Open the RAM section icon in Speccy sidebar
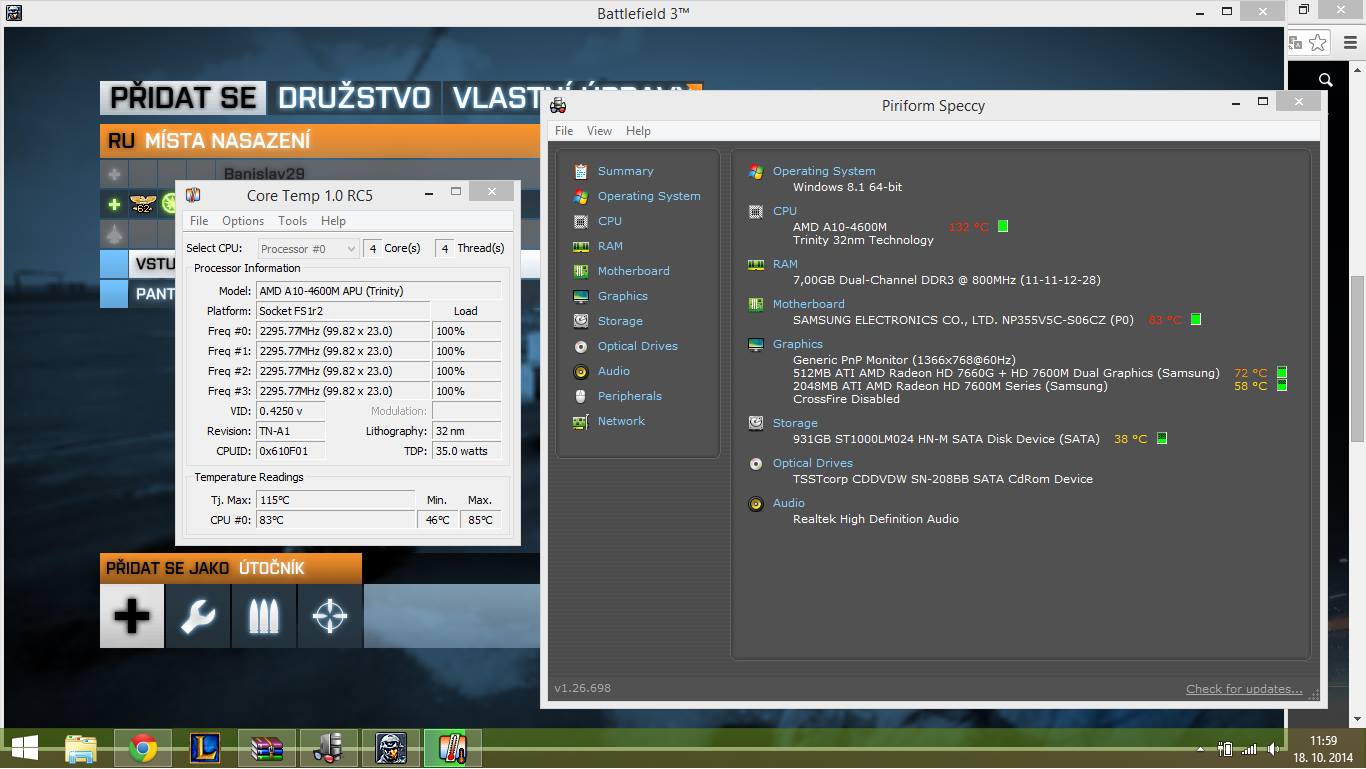The image size is (1366, 769). click(x=580, y=246)
